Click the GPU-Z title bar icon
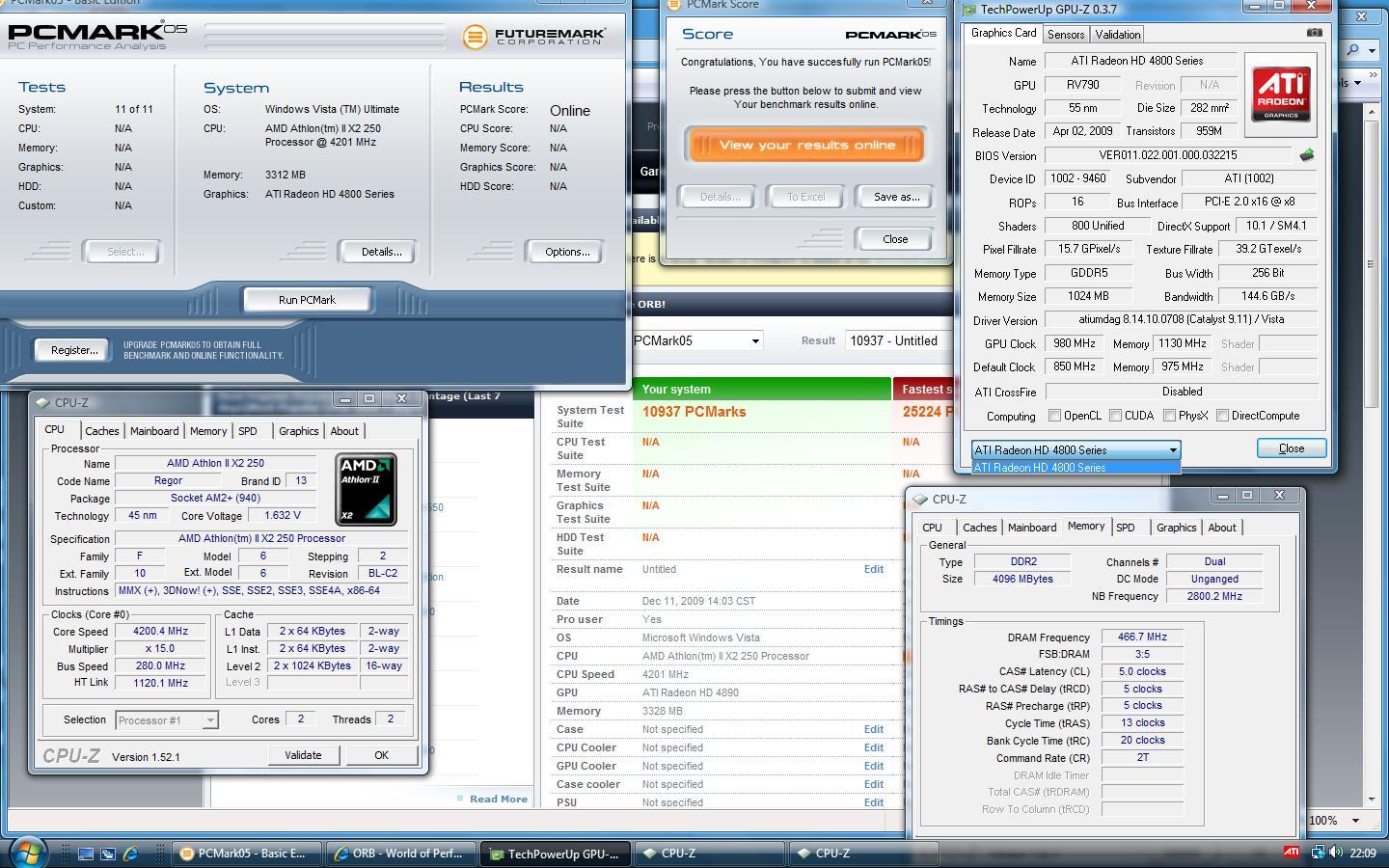This screenshot has height=868, width=1389. click(968, 9)
